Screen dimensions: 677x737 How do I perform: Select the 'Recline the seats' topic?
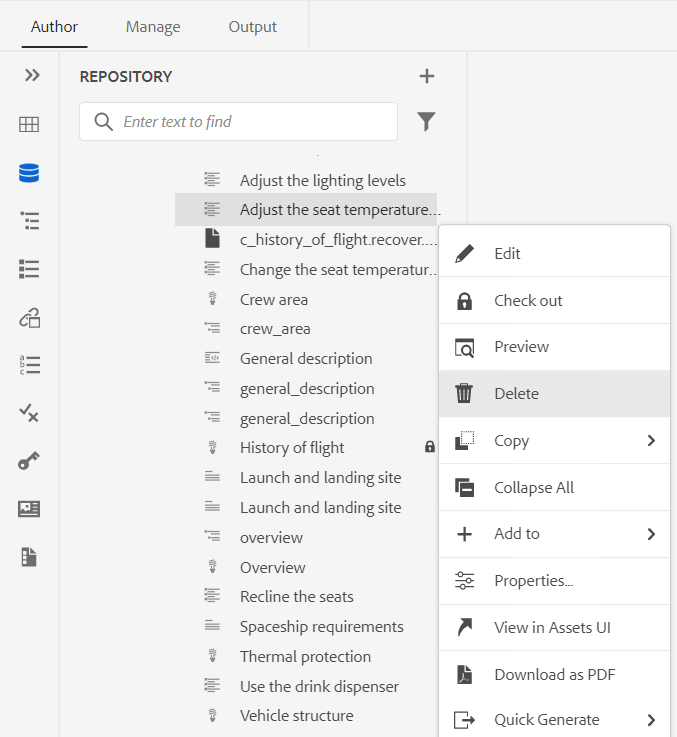tap(296, 597)
